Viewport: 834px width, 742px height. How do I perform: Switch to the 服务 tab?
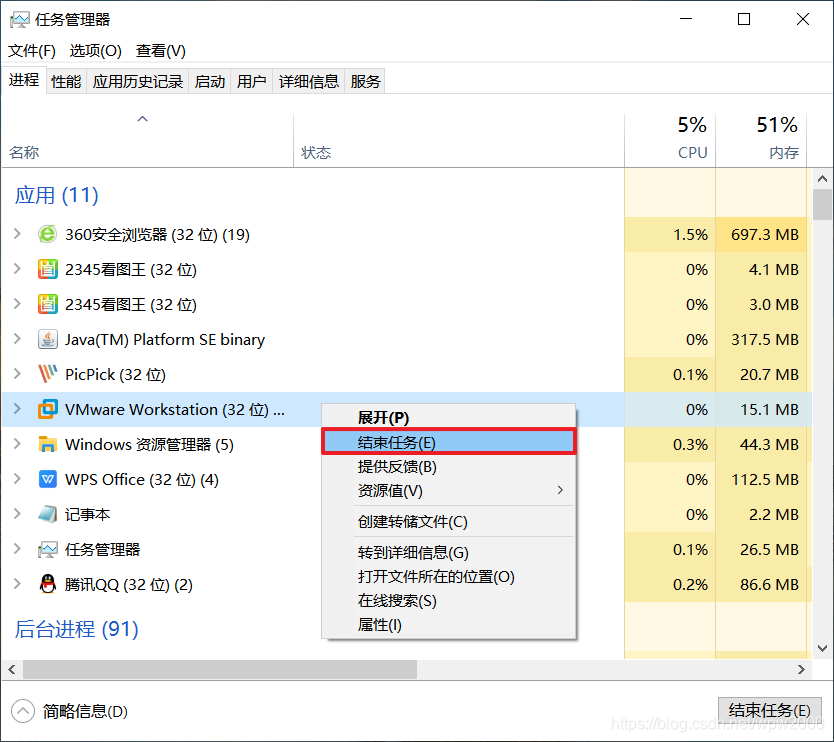click(x=365, y=81)
